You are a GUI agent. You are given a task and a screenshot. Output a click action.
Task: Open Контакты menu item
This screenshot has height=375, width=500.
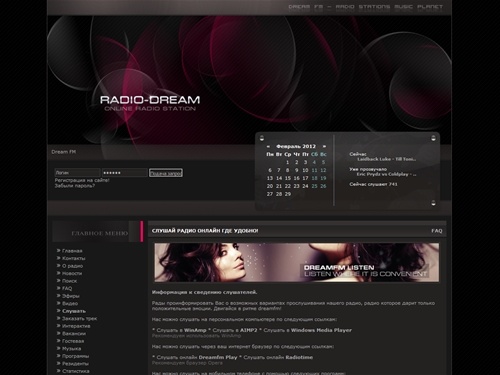(74, 258)
